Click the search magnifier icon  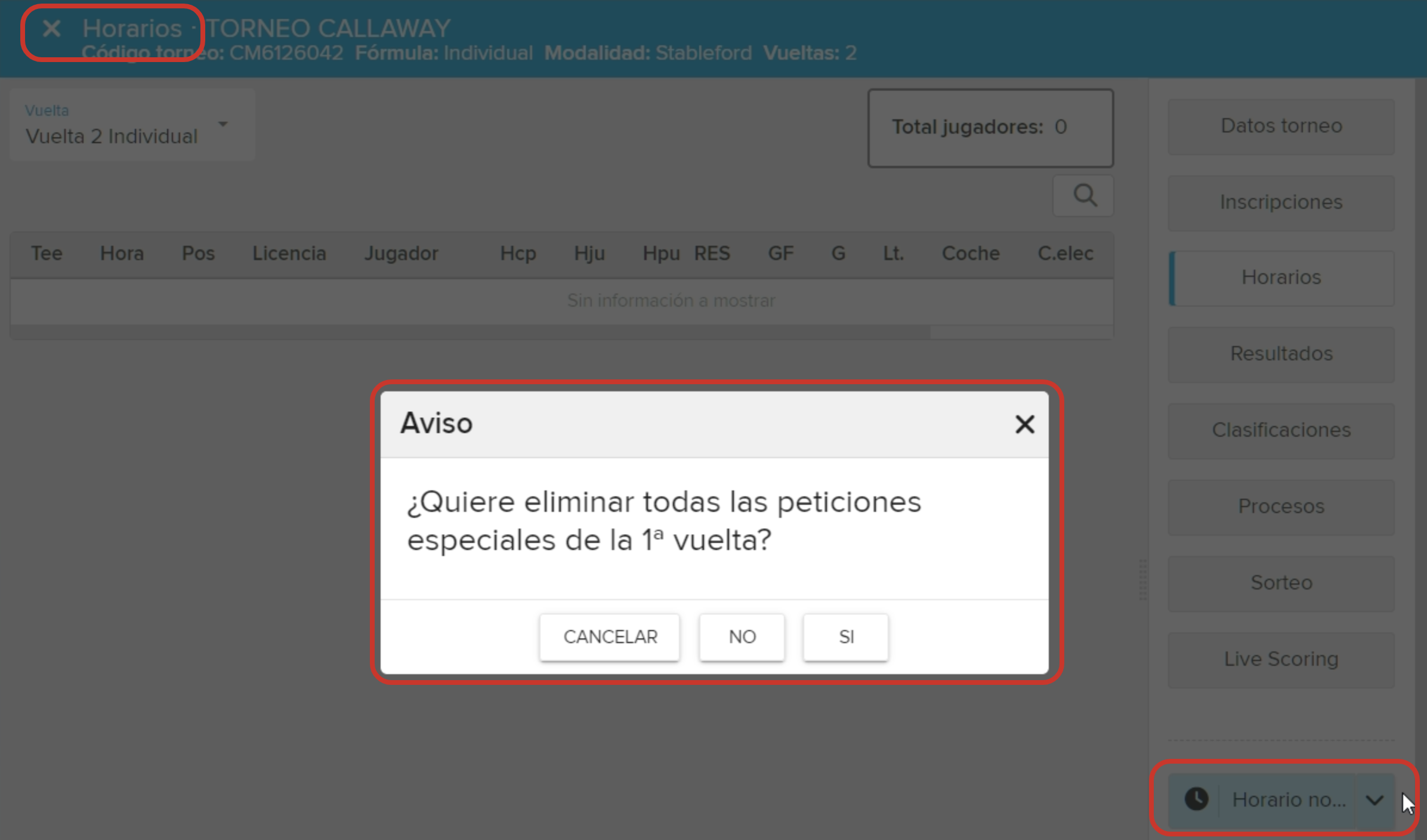(1084, 196)
